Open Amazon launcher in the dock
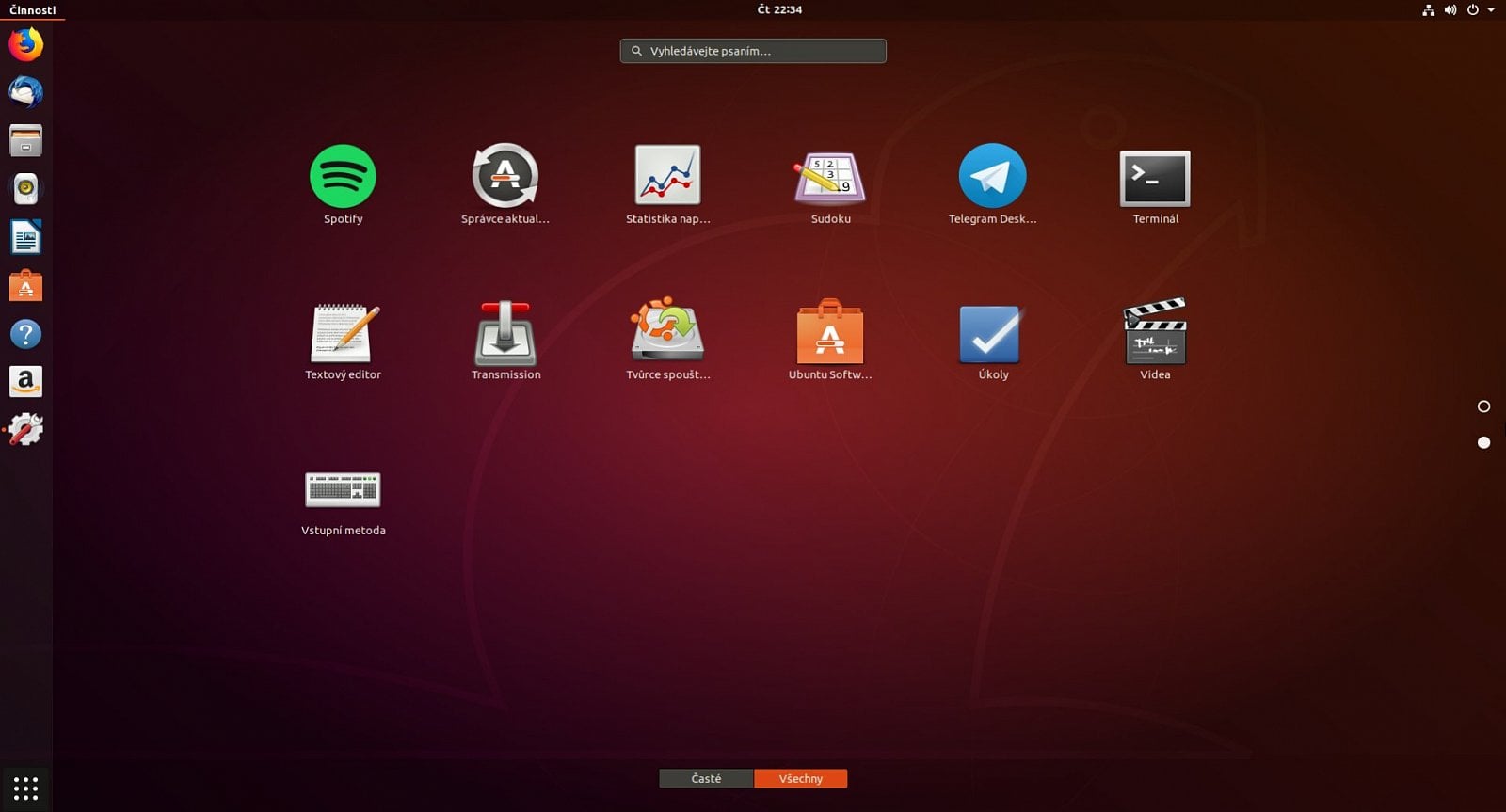Image resolution: width=1506 pixels, height=812 pixels. 25,382
